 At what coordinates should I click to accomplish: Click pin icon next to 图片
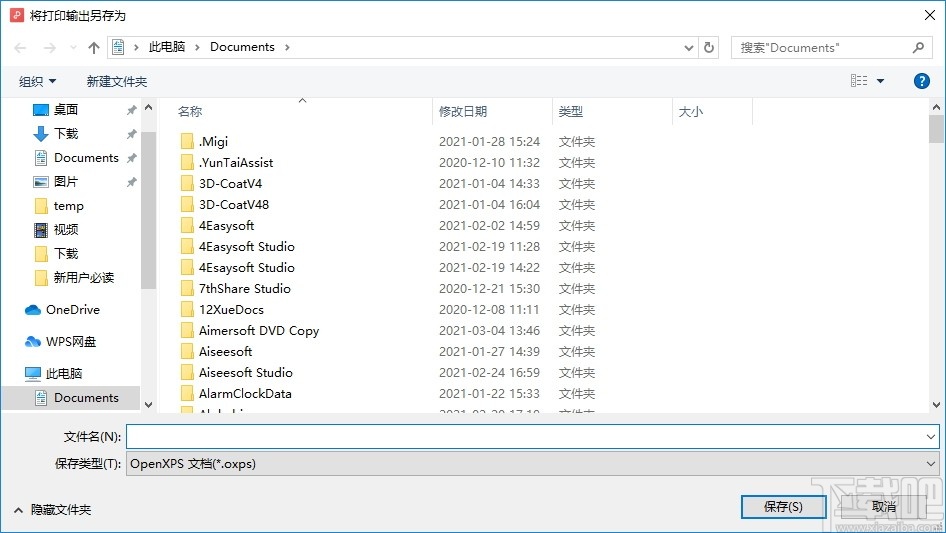pos(131,182)
